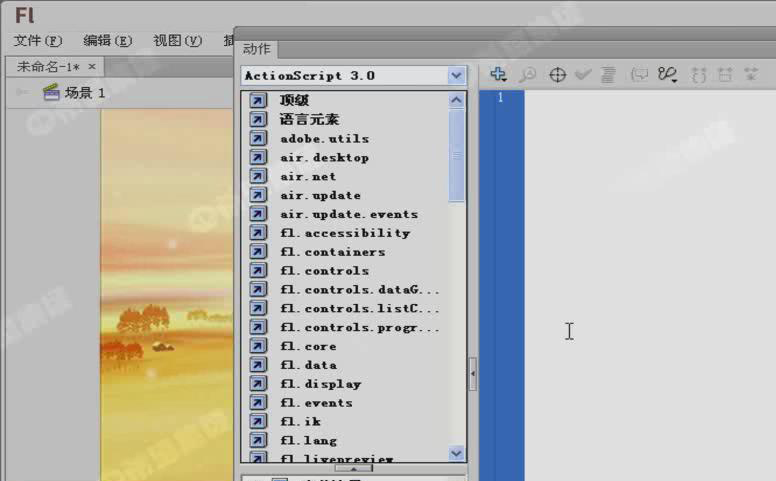Click the Collapse between braces icon
The width and height of the screenshot is (776, 481).
click(x=700, y=75)
